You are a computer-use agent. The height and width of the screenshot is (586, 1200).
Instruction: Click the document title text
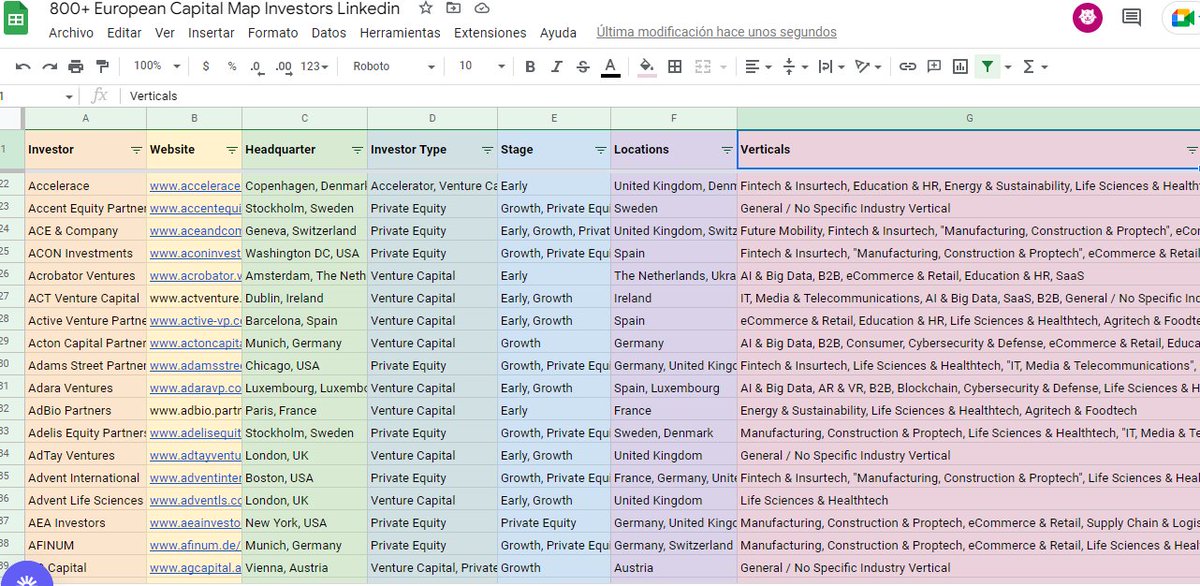tap(224, 9)
